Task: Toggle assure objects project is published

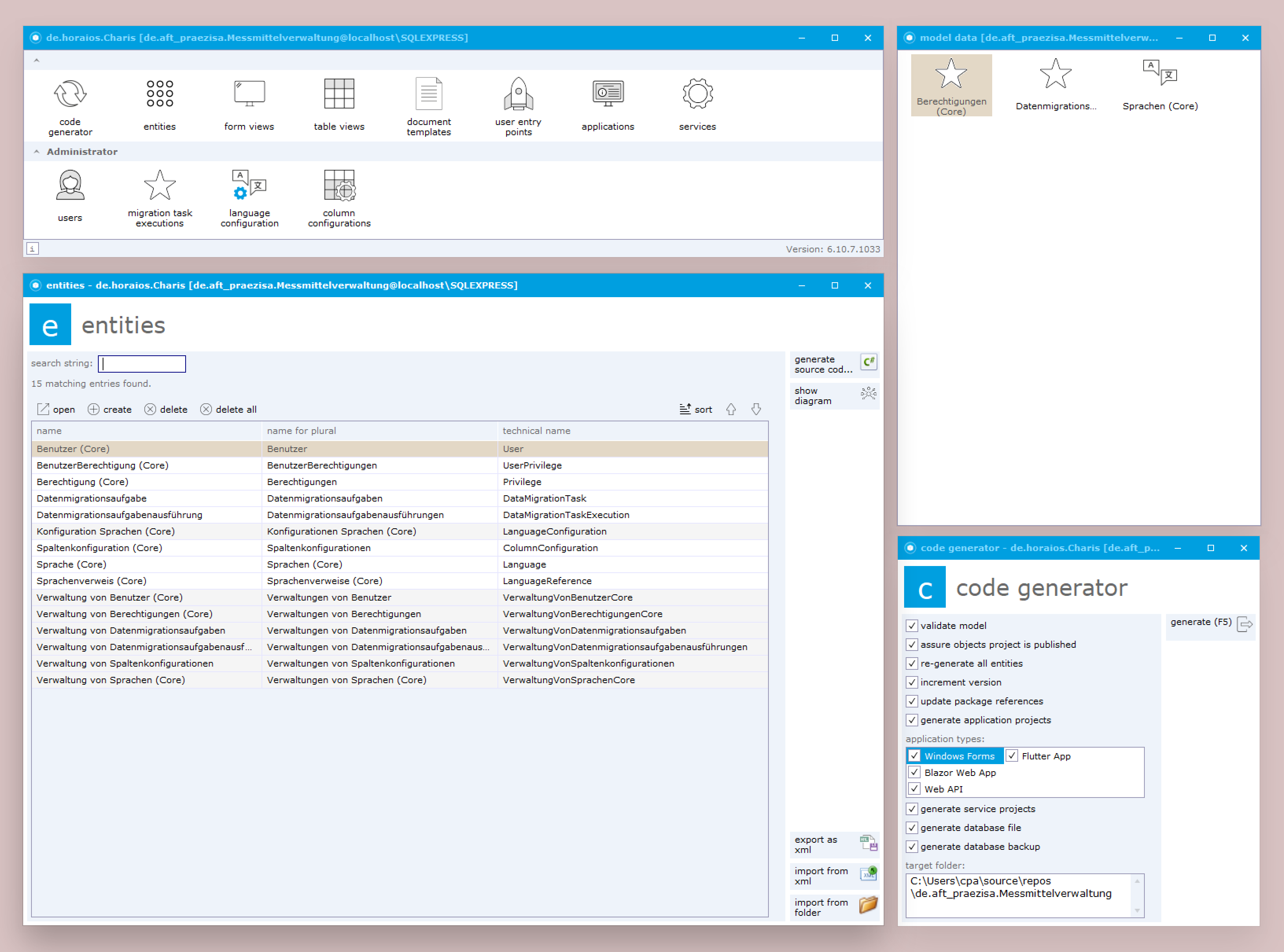Action: [x=912, y=645]
